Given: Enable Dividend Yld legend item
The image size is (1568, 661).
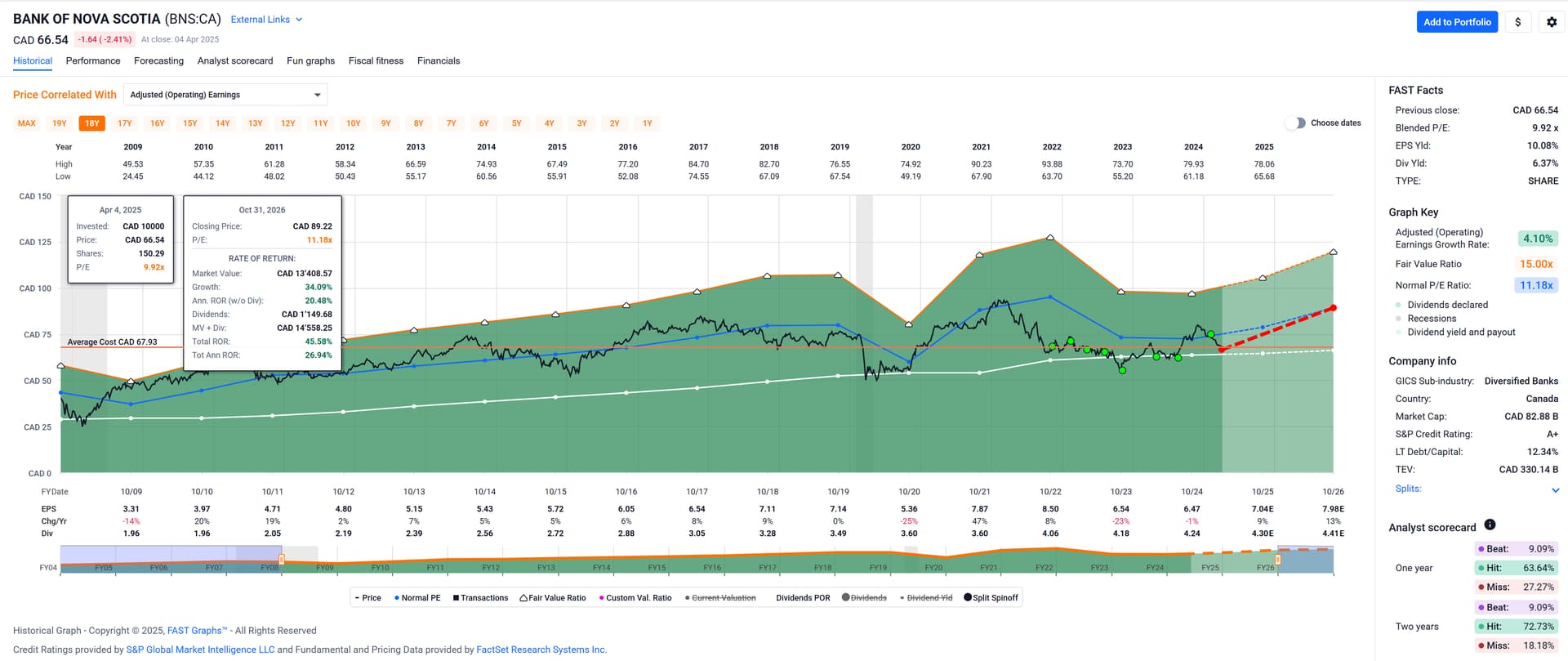Looking at the screenshot, I should (926, 598).
